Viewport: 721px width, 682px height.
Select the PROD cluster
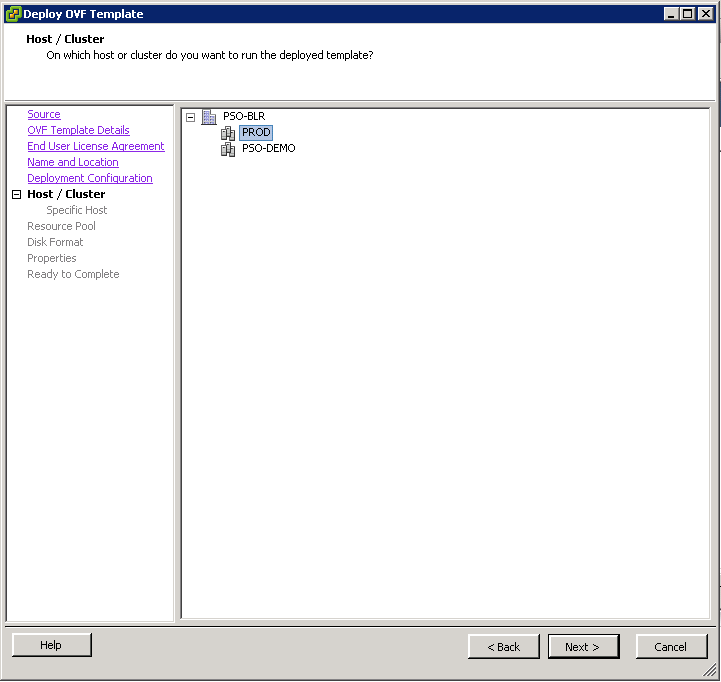point(256,133)
